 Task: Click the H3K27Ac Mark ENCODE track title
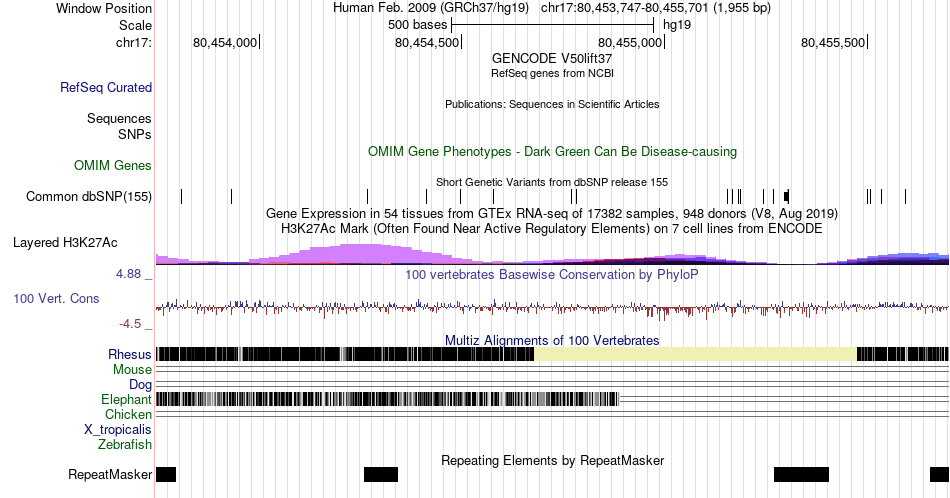click(x=552, y=228)
